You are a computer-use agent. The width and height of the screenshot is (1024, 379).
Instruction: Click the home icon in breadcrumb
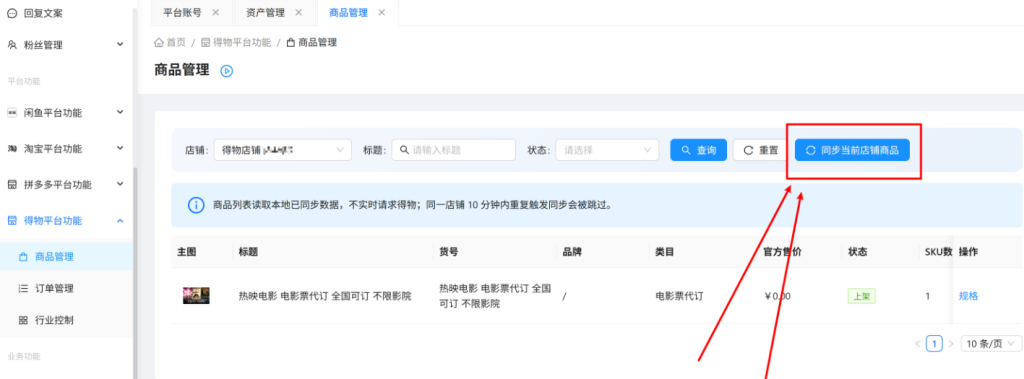tap(159, 42)
